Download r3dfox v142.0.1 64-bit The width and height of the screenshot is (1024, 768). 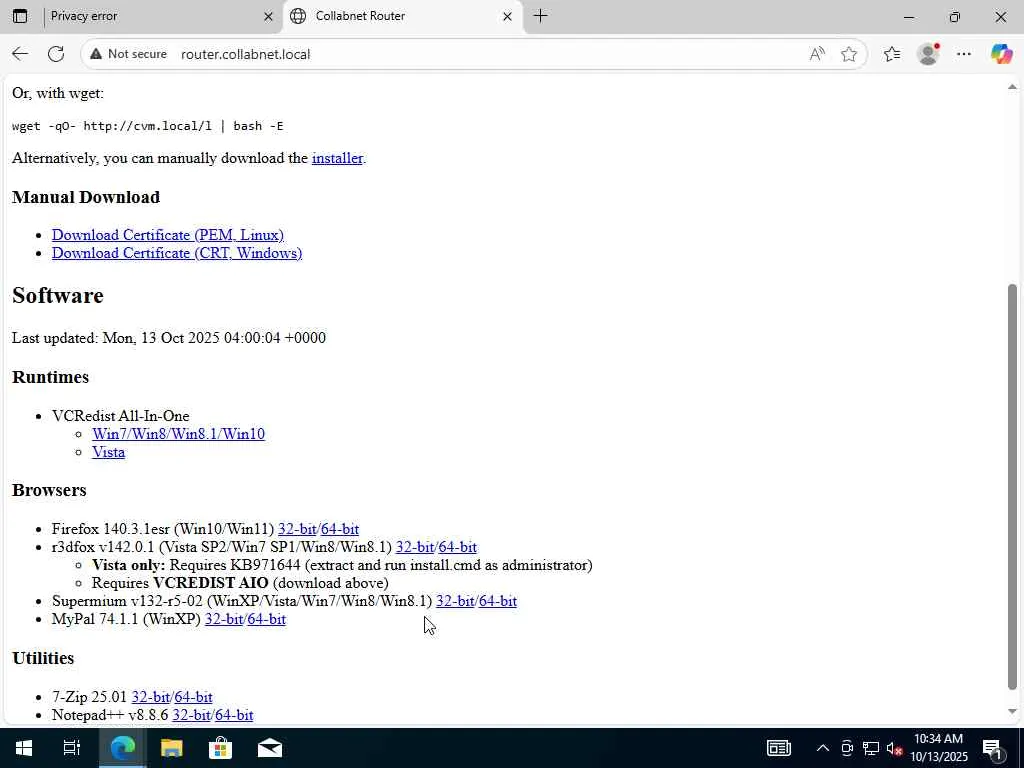coord(458,547)
